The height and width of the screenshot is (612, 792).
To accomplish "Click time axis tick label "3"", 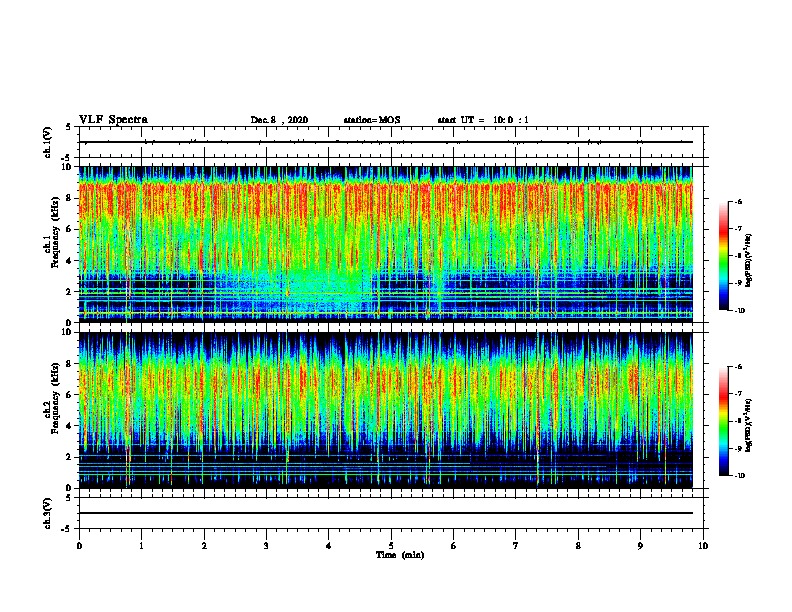I will click(266, 546).
